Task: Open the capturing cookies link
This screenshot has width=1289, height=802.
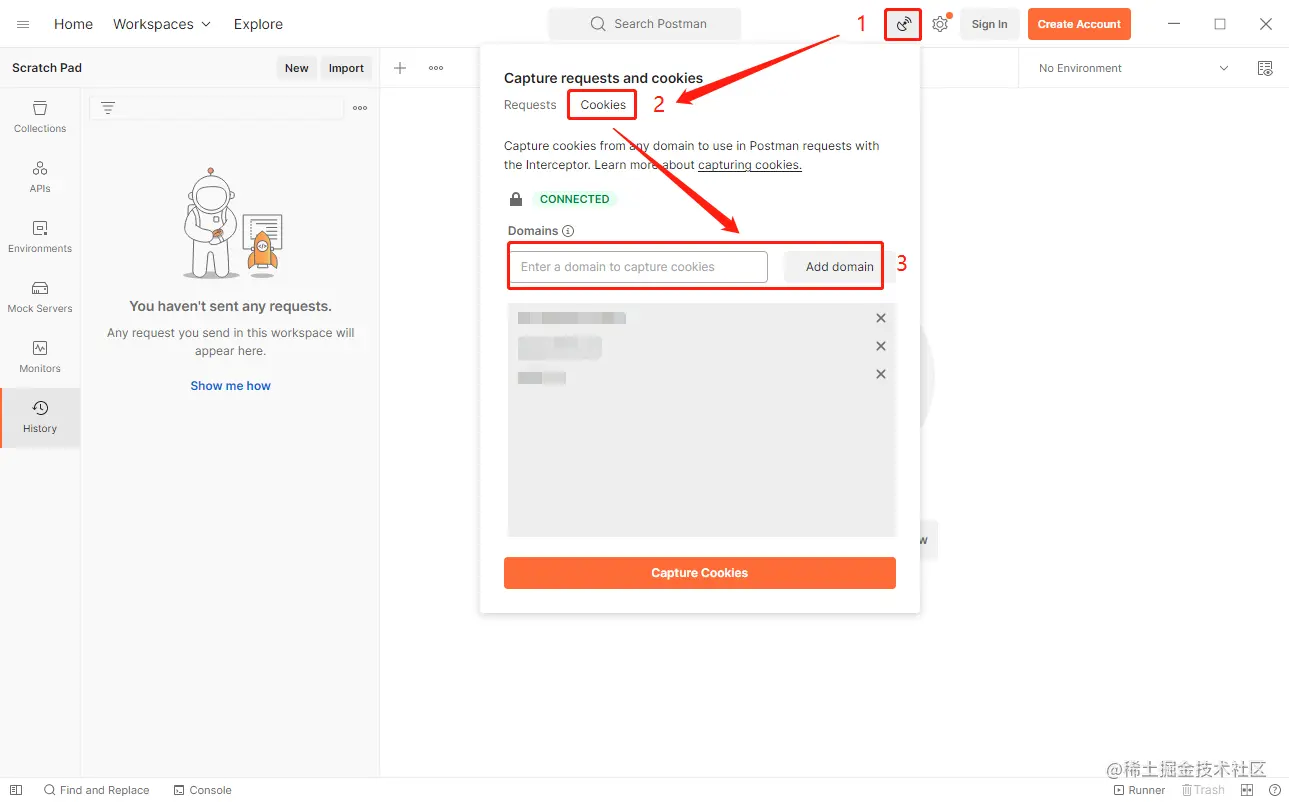Action: click(x=750, y=165)
